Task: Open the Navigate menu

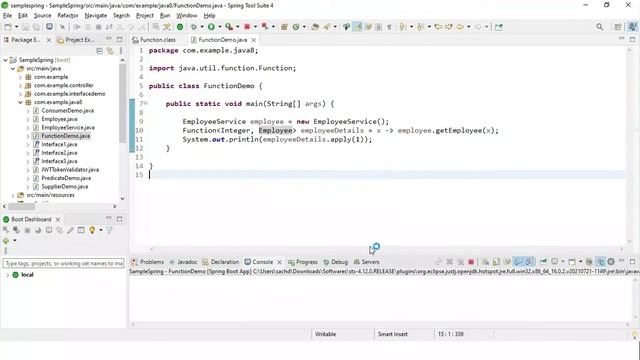Action: click(x=96, y=16)
